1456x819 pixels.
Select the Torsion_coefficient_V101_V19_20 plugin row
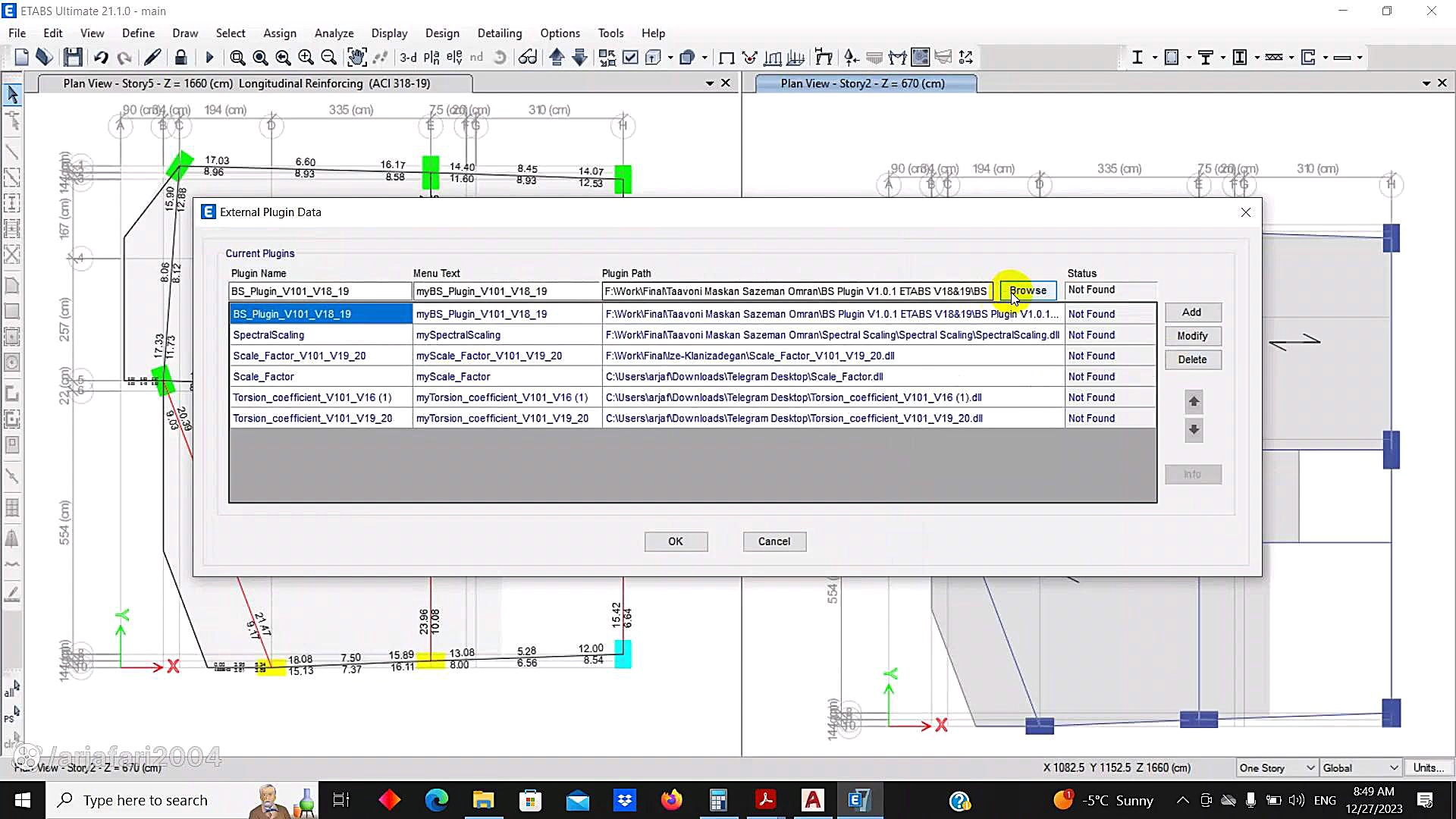[x=692, y=419]
